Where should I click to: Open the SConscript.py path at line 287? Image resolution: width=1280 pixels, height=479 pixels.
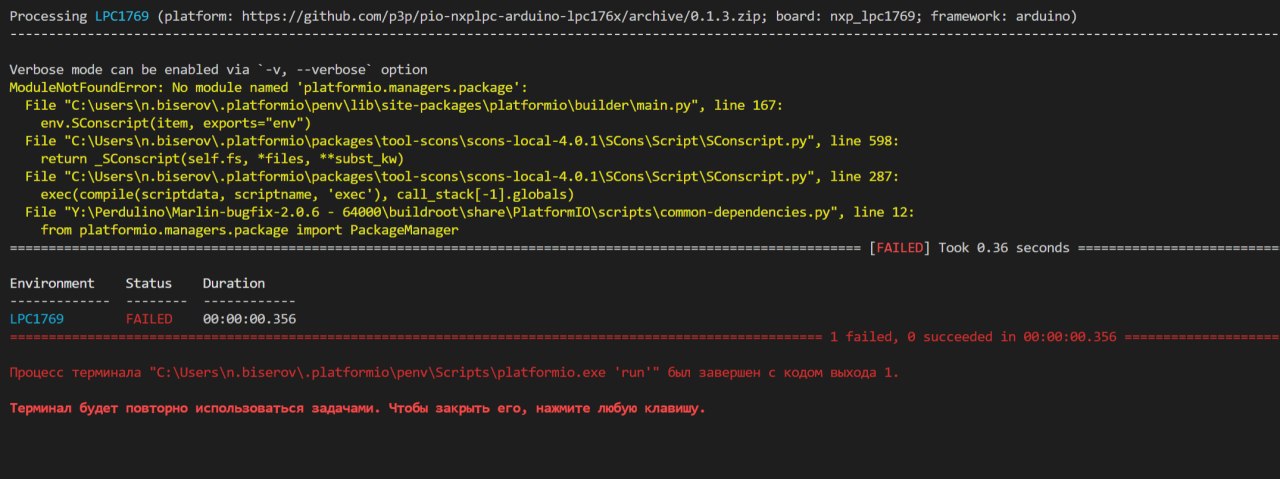click(x=462, y=176)
